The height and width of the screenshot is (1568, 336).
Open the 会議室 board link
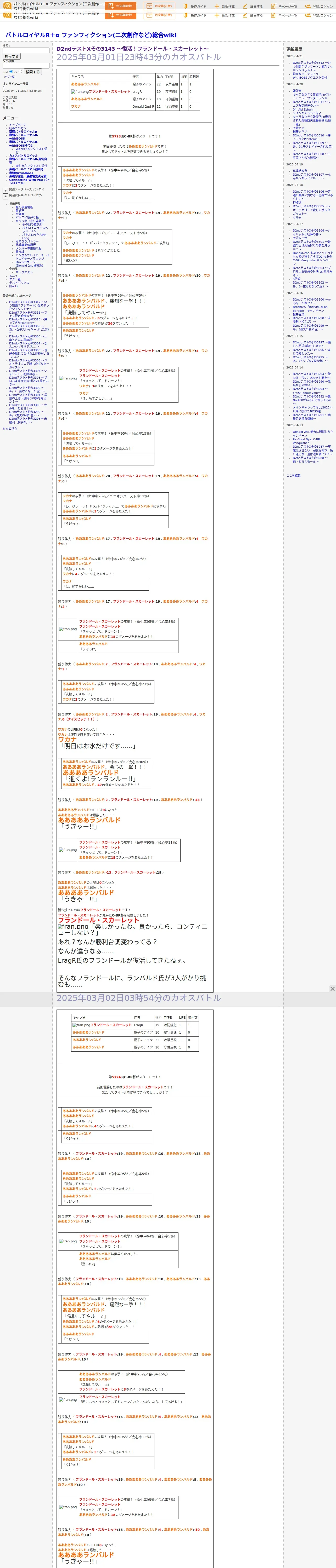click(20, 214)
